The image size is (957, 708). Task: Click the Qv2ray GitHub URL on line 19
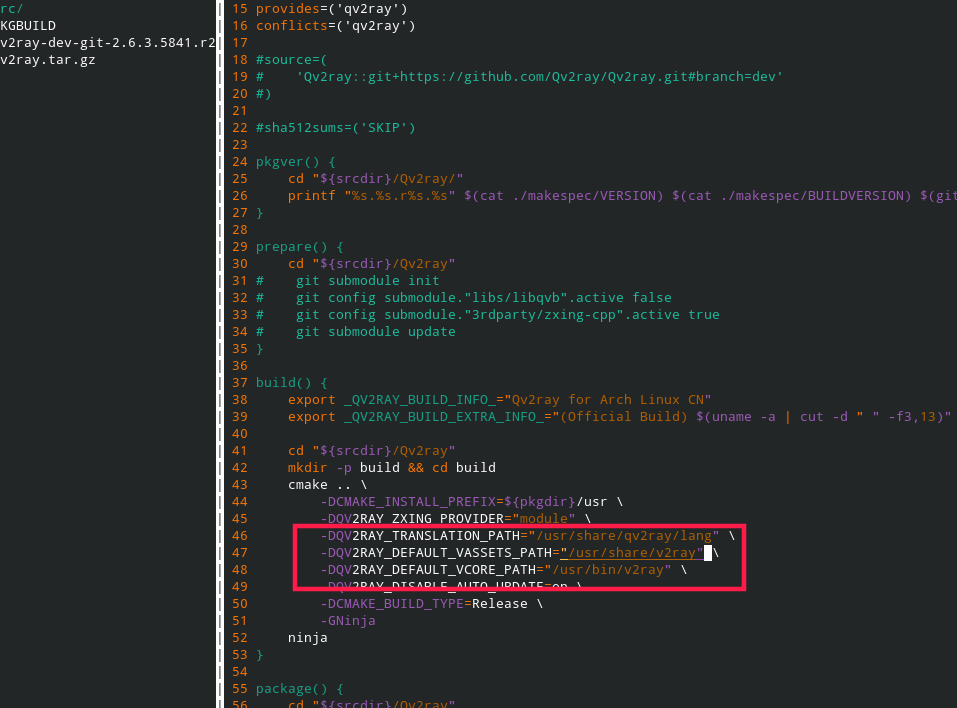coord(540,77)
